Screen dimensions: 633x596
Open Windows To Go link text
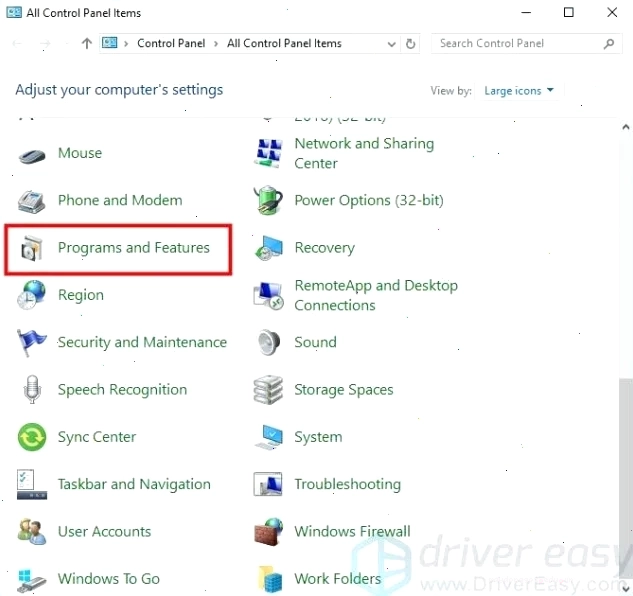109,579
